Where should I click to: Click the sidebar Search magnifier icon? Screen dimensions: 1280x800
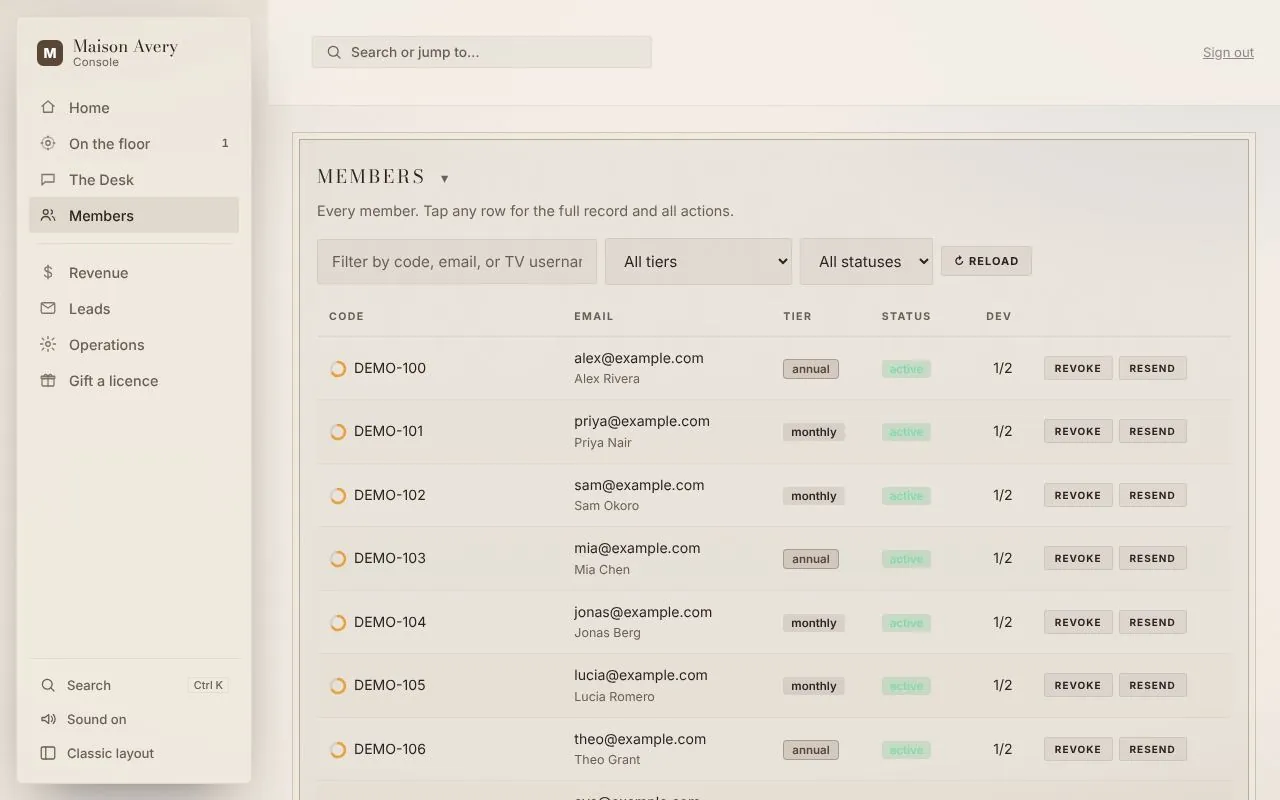pos(48,685)
